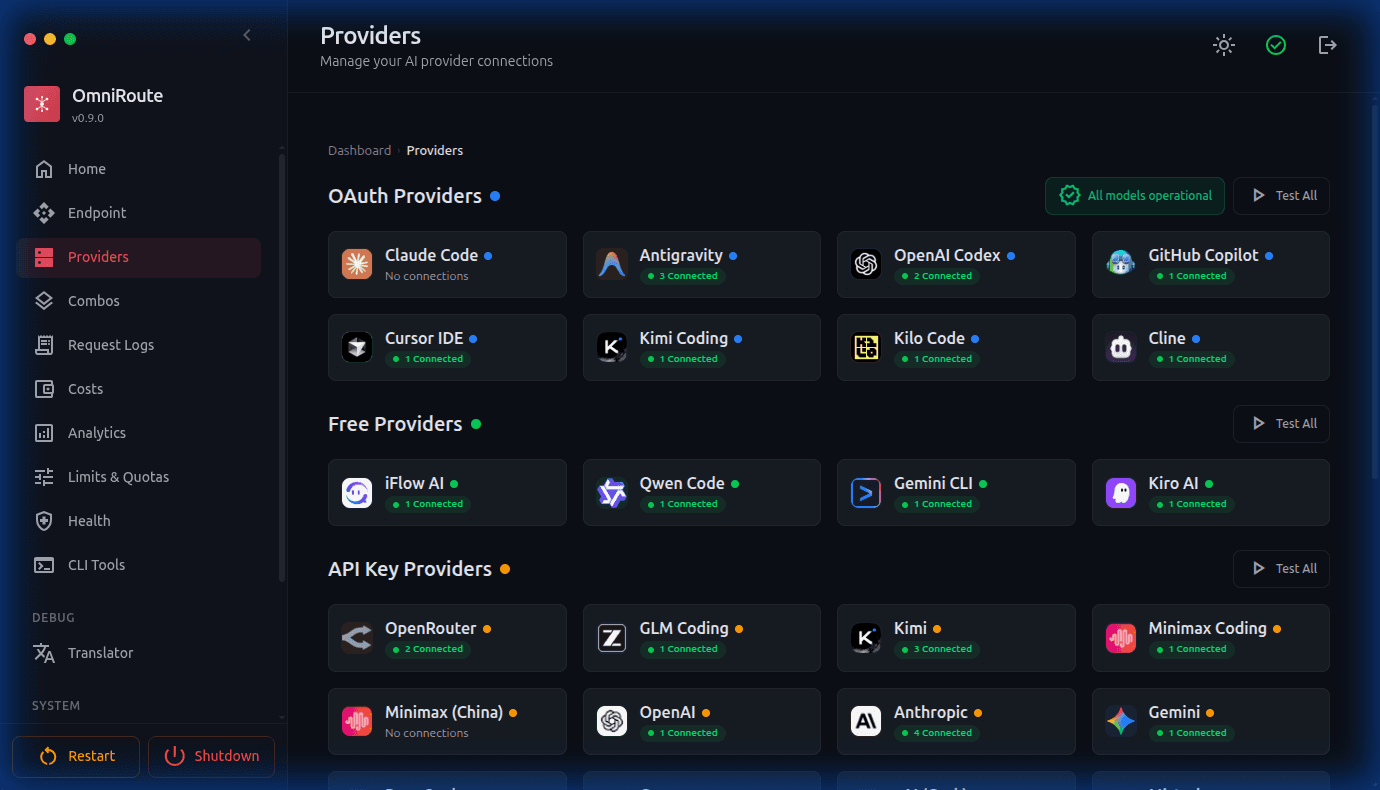Open the OpenAI Codex provider icon
Screen dimensions: 1380x790
pos(866,264)
